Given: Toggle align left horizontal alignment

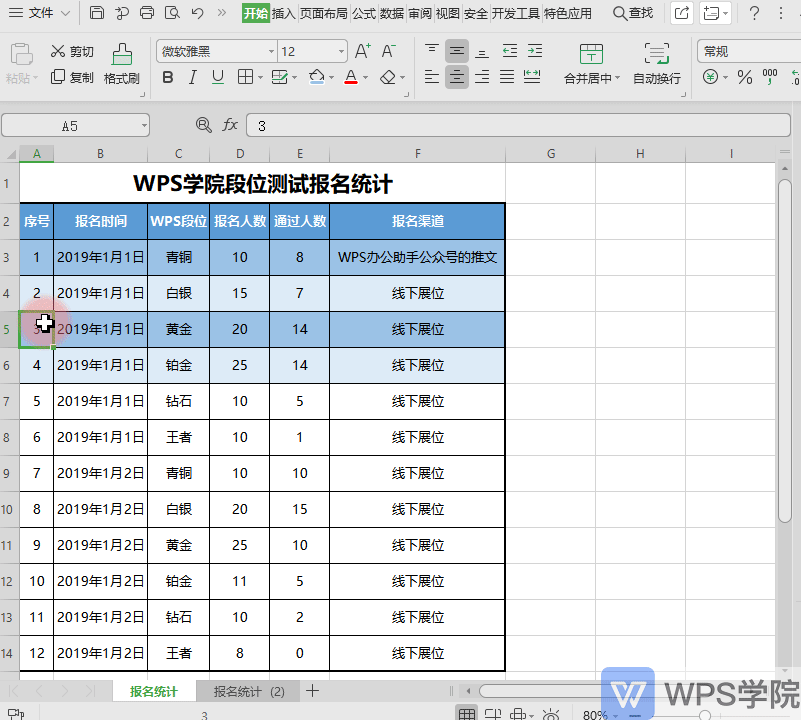Looking at the screenshot, I should pos(432,77).
